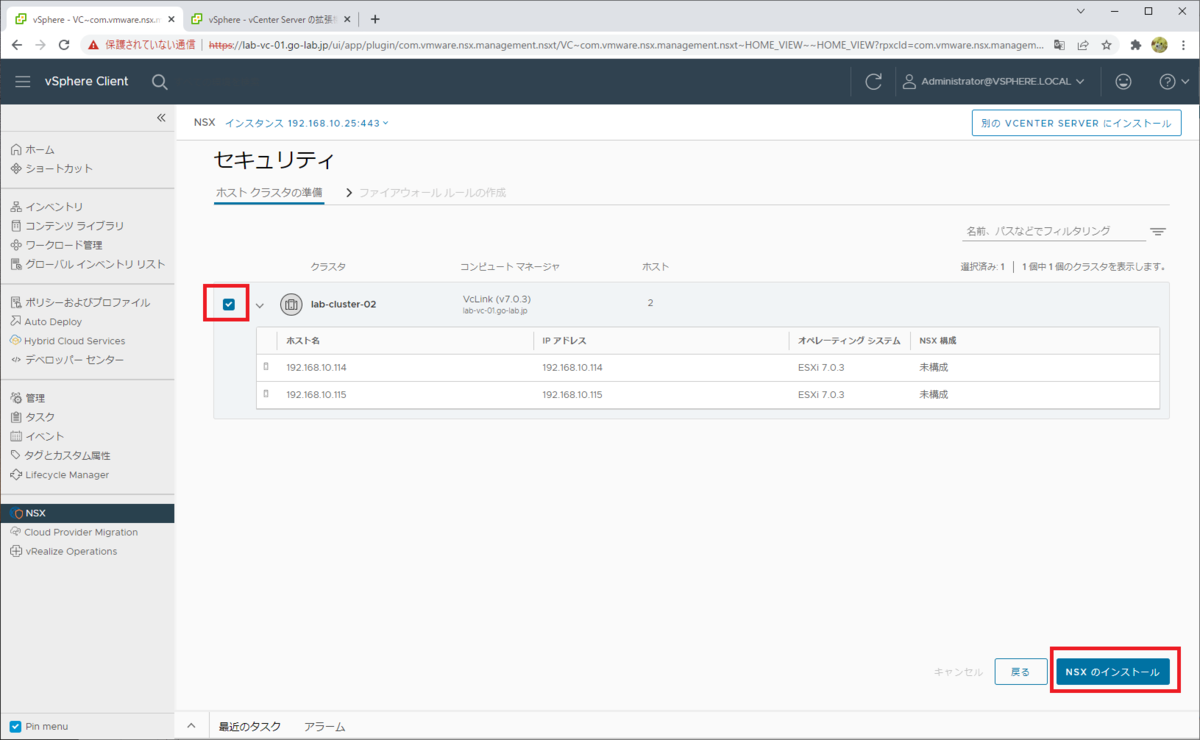1200x740 pixels.
Task: Click the lab-cluster-02 cluster icon
Action: click(291, 304)
